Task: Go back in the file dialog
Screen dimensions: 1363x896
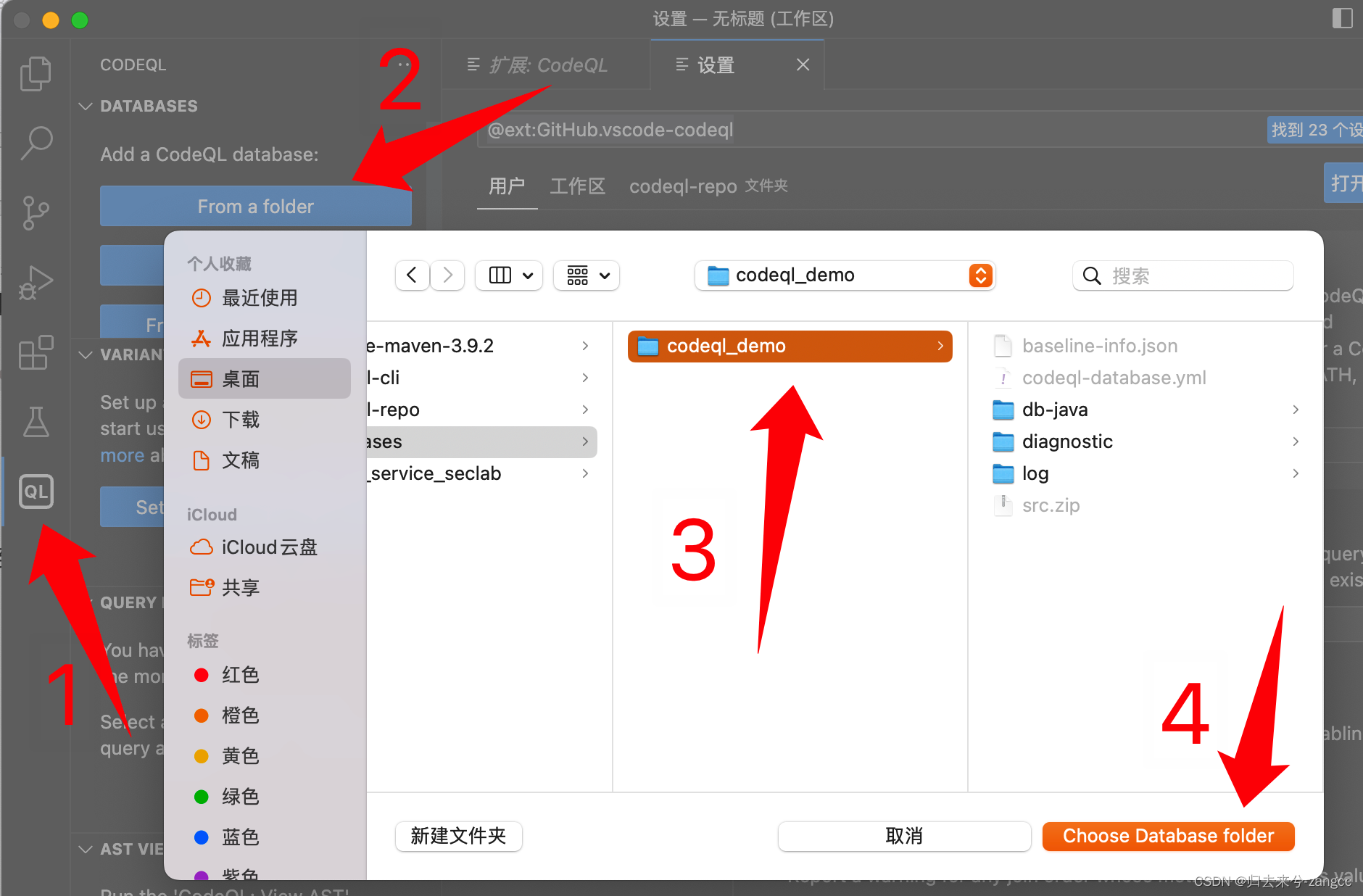Action: point(412,275)
